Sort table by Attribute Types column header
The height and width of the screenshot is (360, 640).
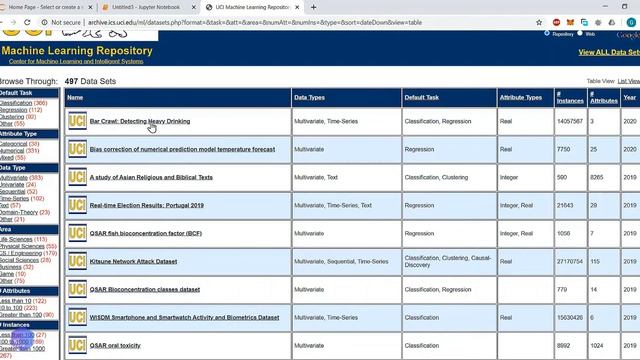pos(521,98)
